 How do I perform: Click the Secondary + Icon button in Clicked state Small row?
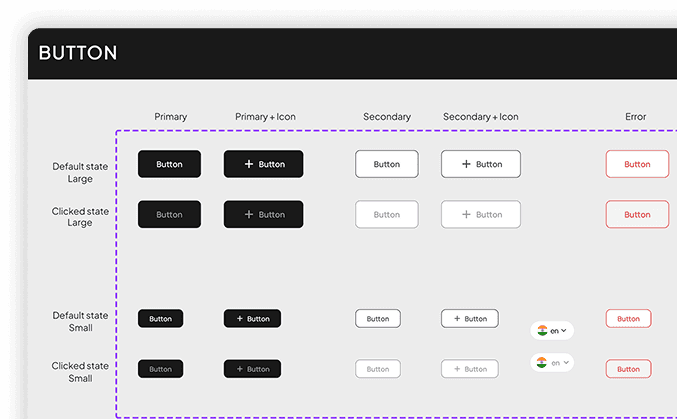click(470, 369)
